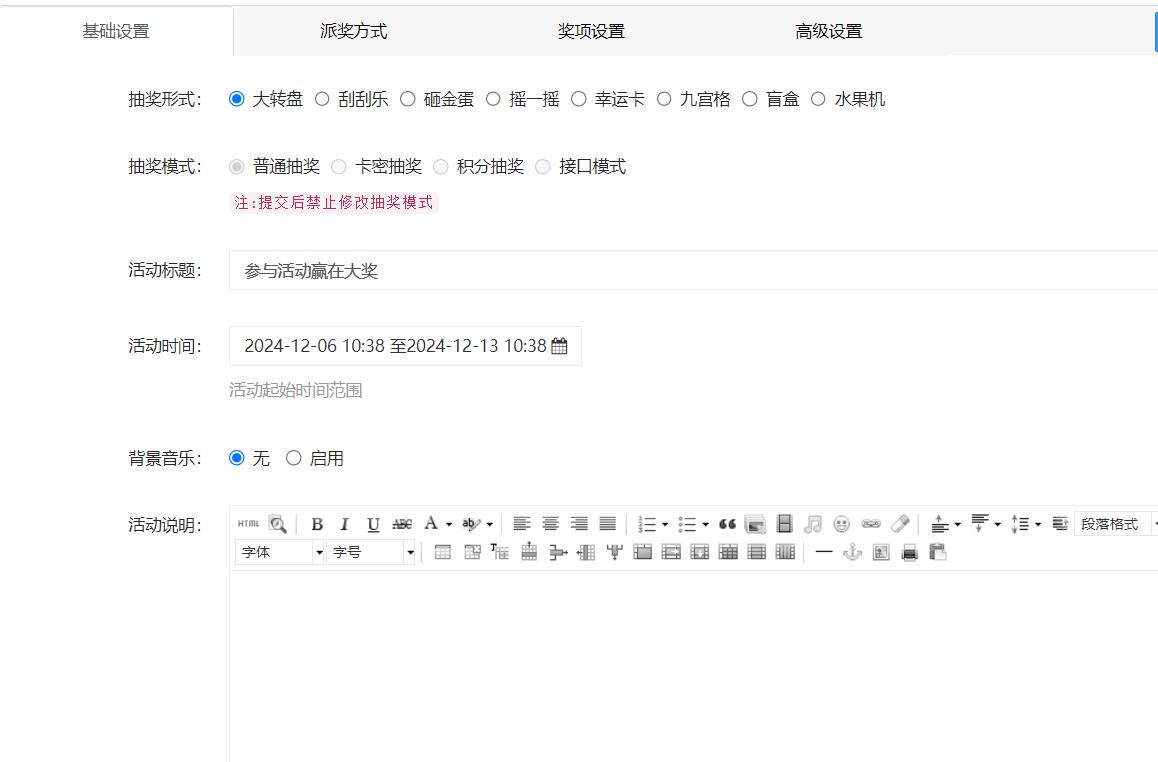Switch to 高级设置 tab
Viewport: 1158px width, 762px height.
click(x=829, y=31)
